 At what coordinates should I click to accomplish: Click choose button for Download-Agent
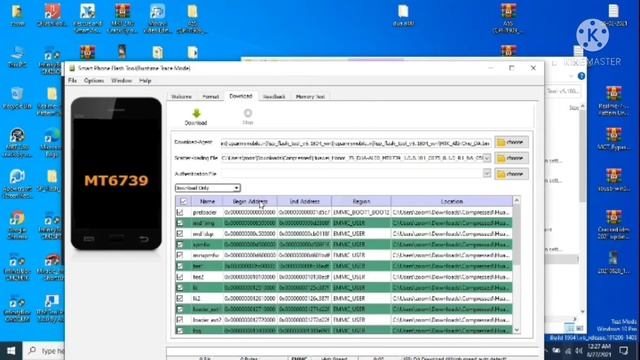point(511,142)
